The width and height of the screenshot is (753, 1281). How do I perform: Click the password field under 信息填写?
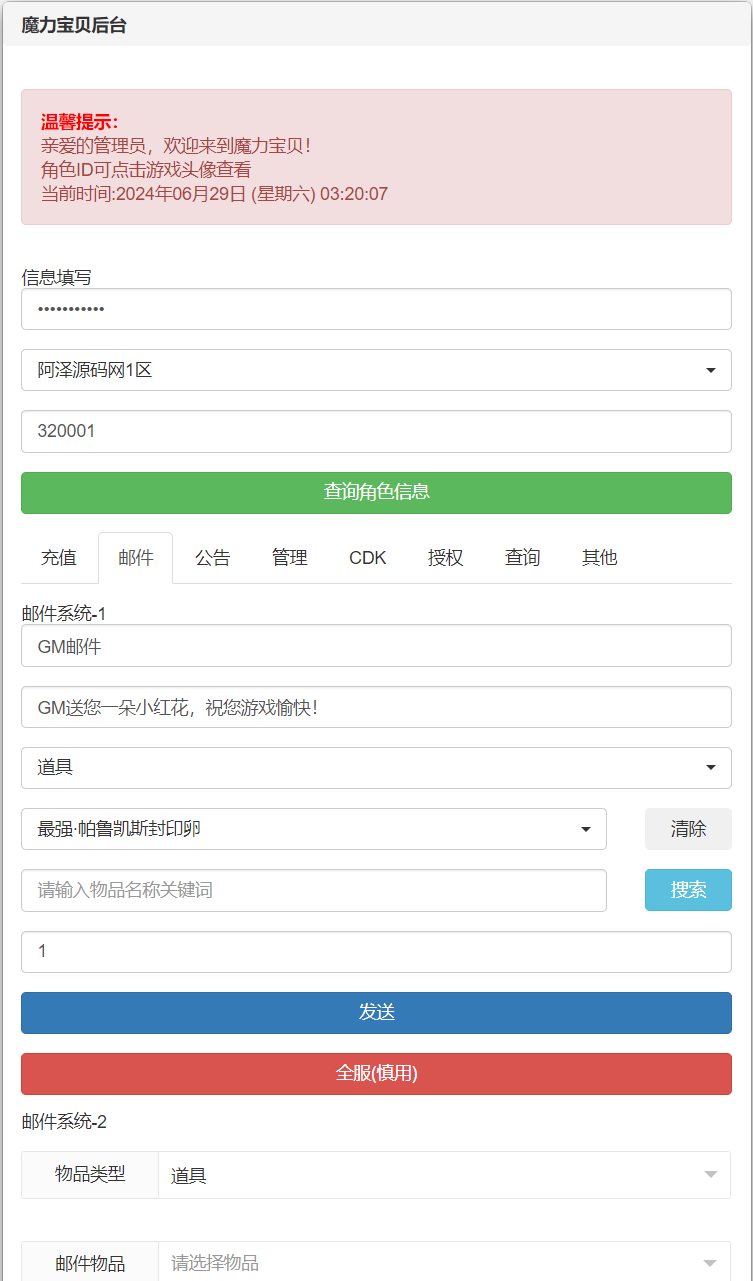pos(376,309)
